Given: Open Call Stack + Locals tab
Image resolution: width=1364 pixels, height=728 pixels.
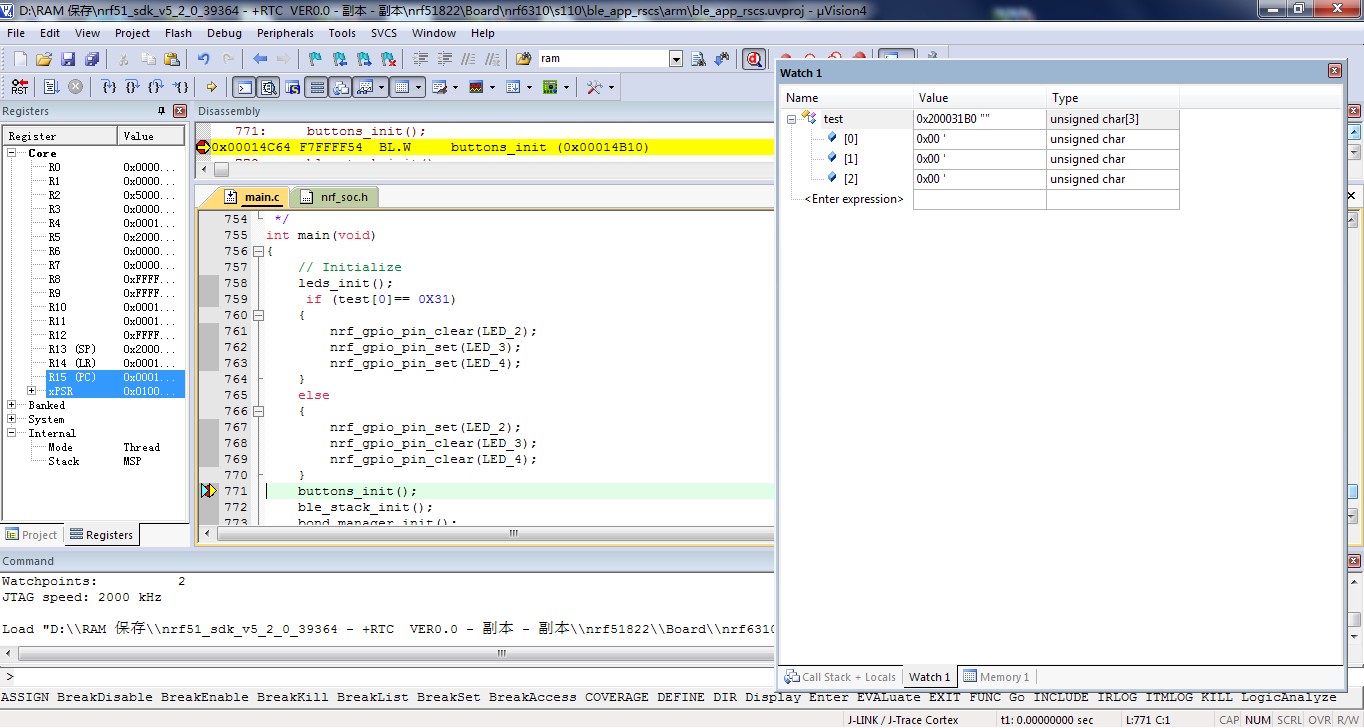Looking at the screenshot, I should 841,677.
